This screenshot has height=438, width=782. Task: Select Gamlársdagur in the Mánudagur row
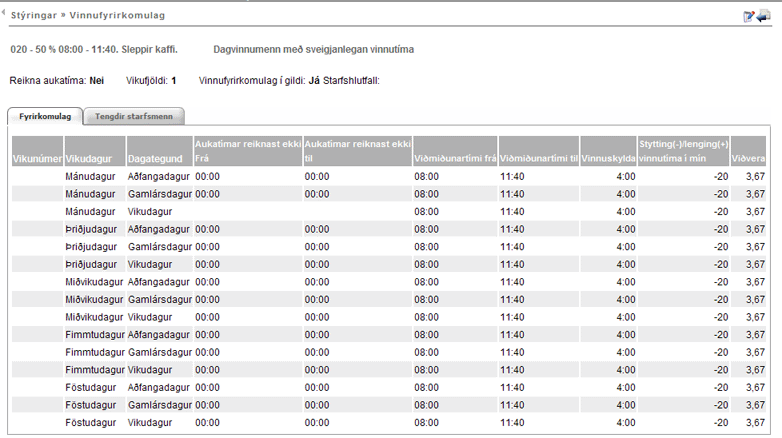160,194
